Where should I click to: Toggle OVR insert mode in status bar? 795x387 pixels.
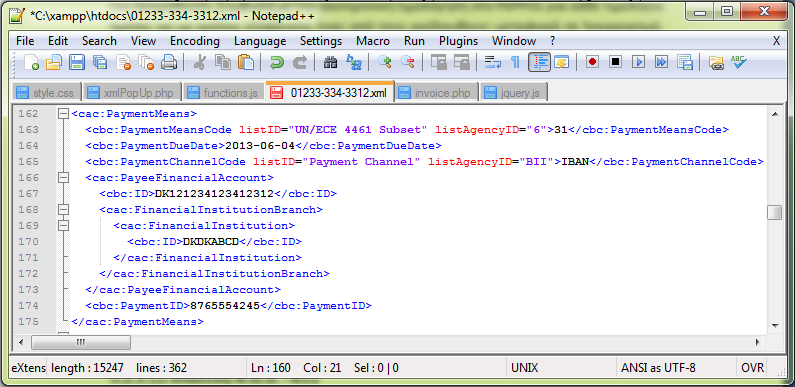pos(752,368)
